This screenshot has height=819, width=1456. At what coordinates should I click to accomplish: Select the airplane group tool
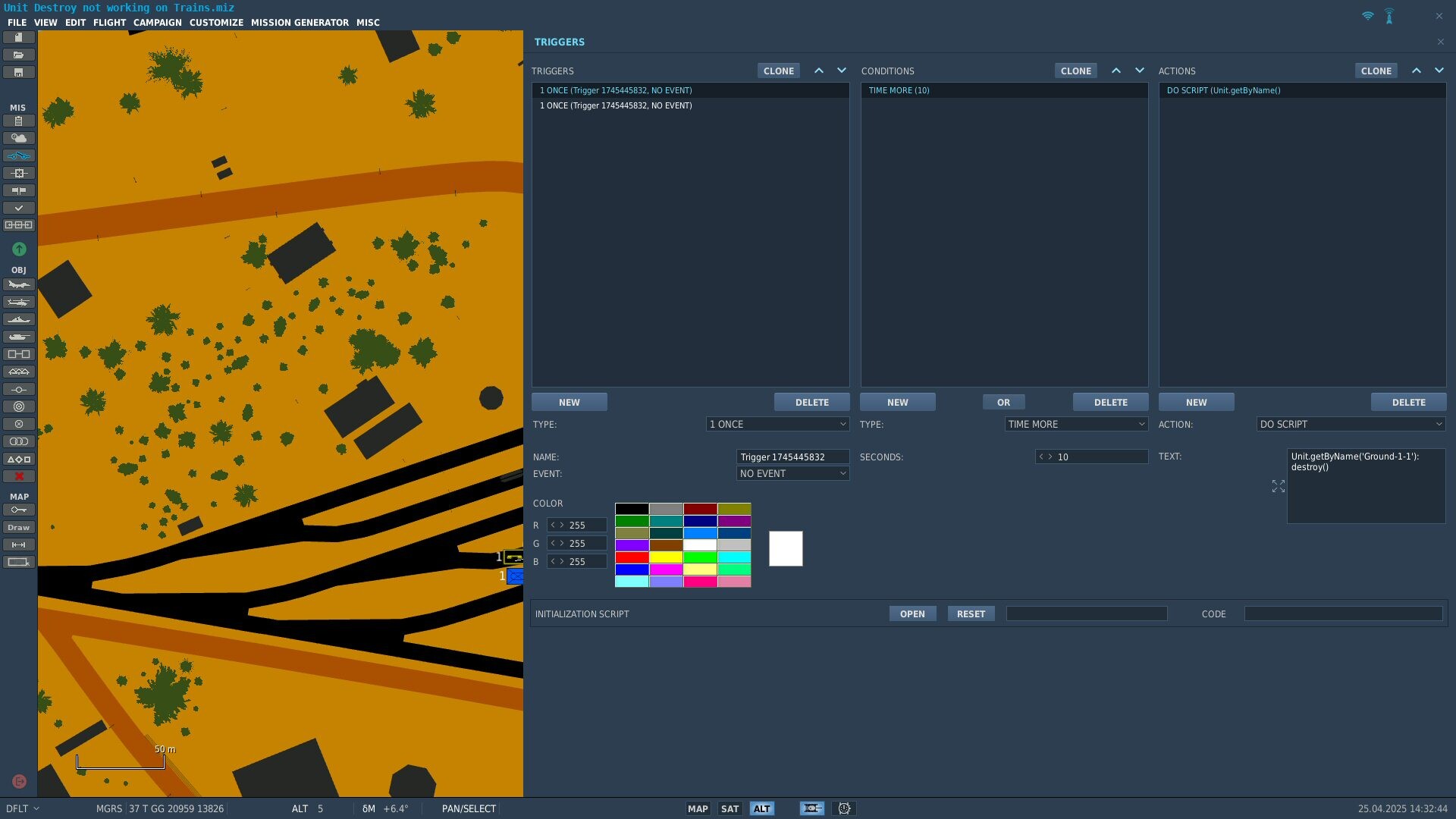[x=18, y=284]
